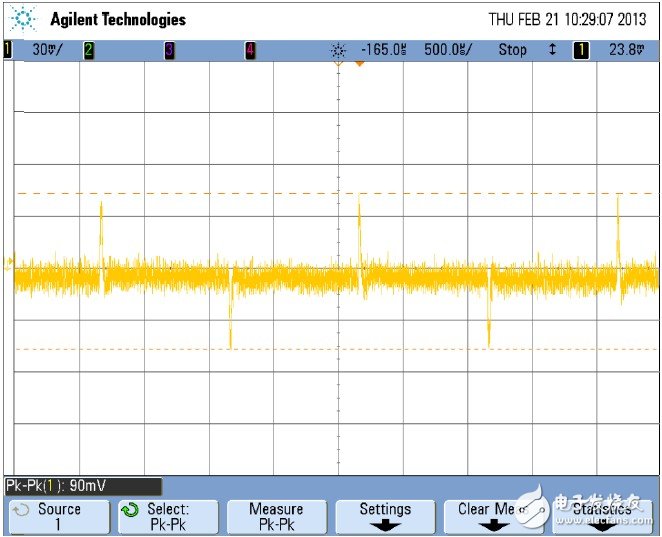662x537 pixels.
Task: Click the channel 1 ground level marker
Action: [x=10, y=264]
